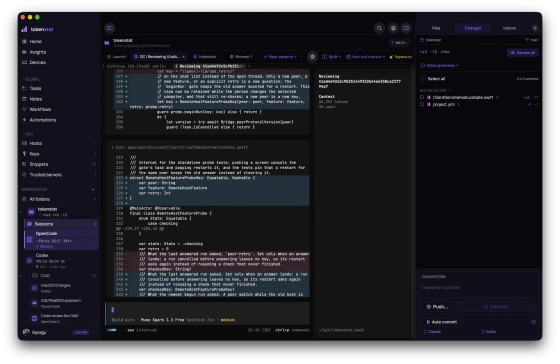
Task: Open the Split dropdown
Action: (331, 56)
